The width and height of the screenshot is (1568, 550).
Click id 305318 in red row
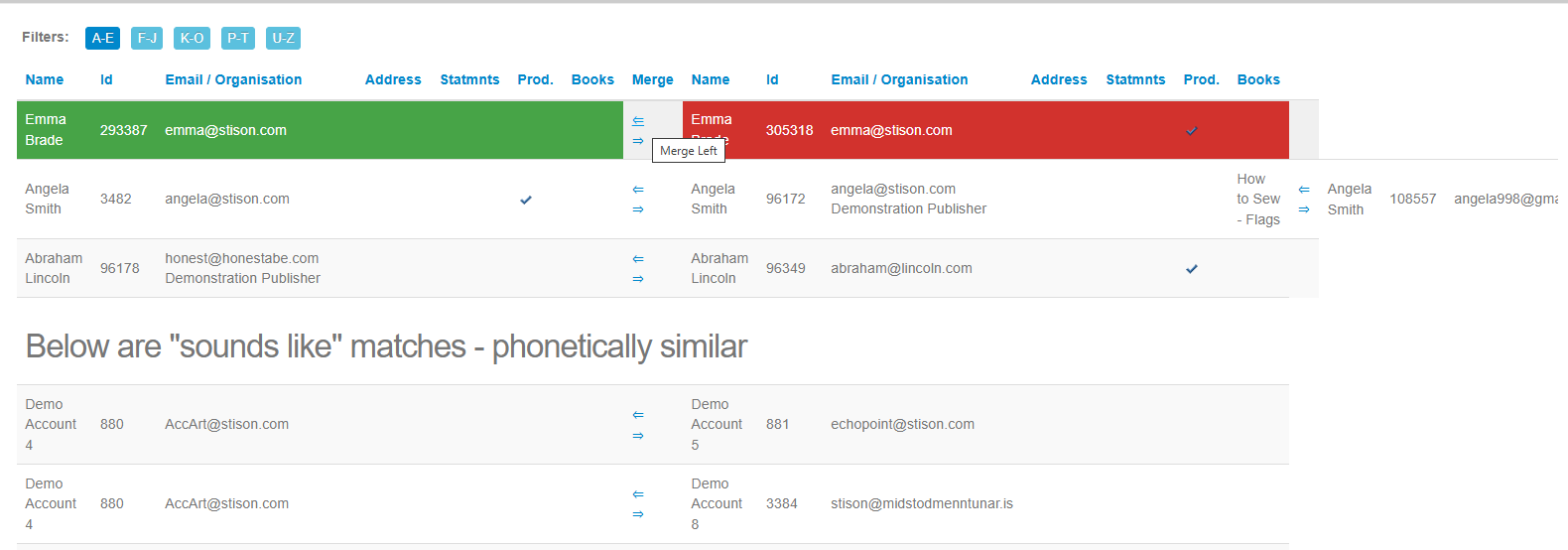789,130
